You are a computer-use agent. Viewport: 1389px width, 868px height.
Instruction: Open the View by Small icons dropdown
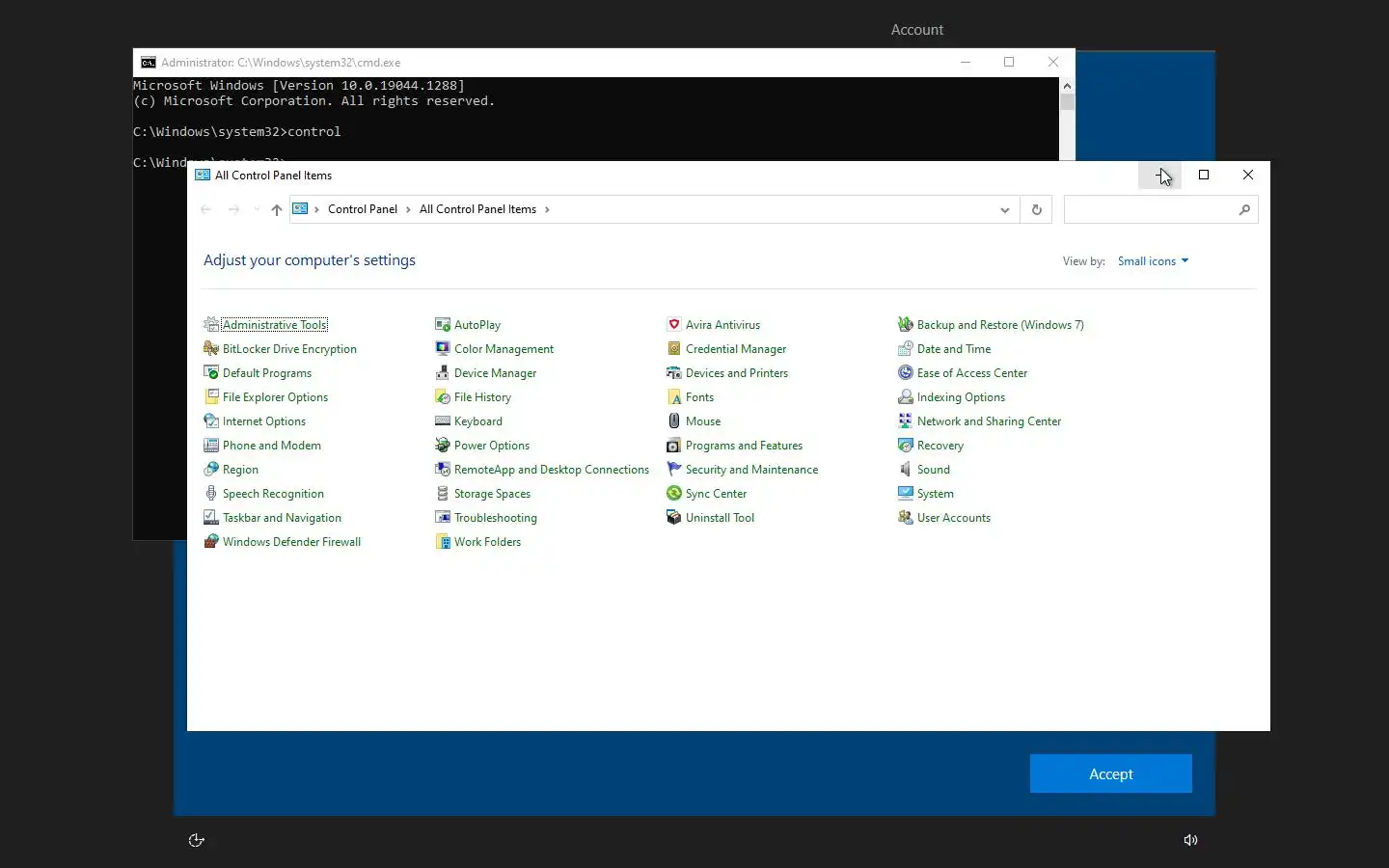(1153, 261)
